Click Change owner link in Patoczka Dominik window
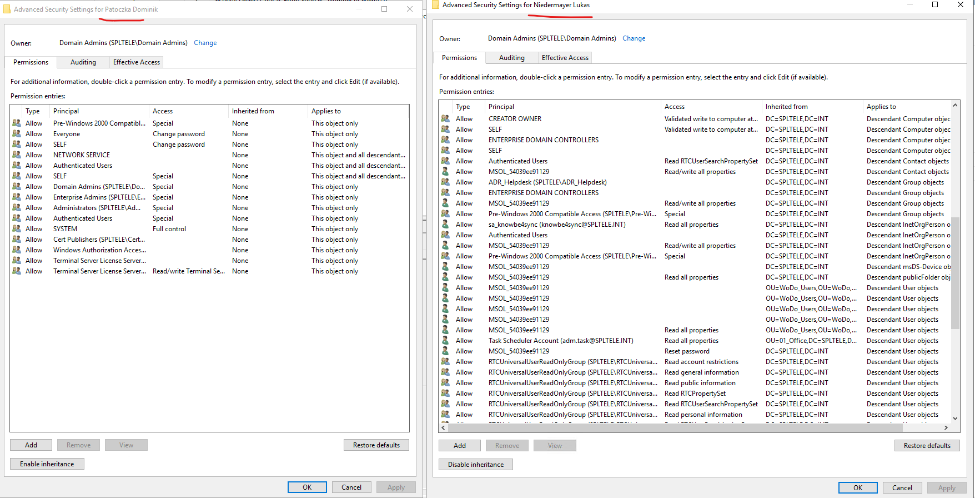Screen dimensions: 975x498 click(205, 43)
